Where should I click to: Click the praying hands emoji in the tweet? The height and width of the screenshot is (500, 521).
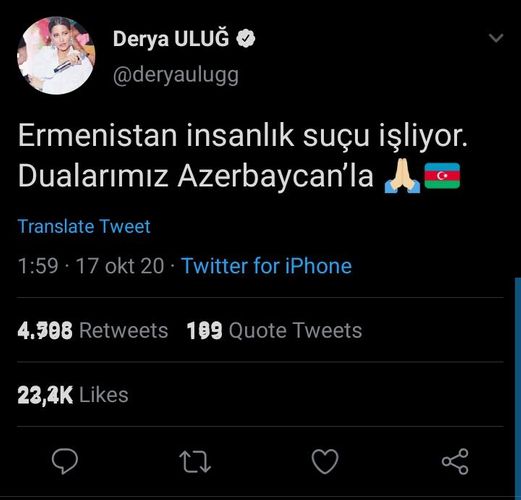point(402,176)
